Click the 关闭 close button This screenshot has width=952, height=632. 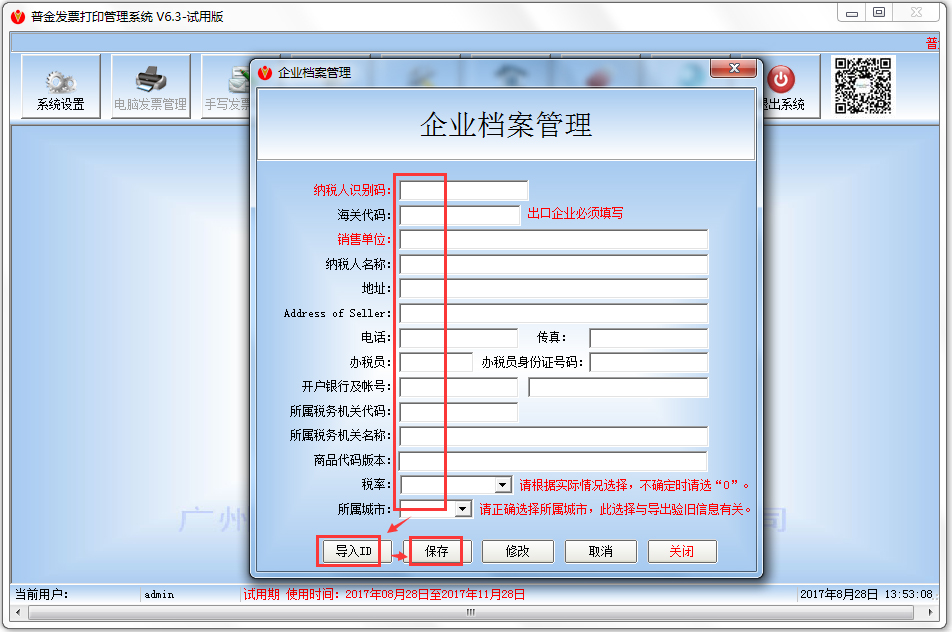click(x=682, y=551)
